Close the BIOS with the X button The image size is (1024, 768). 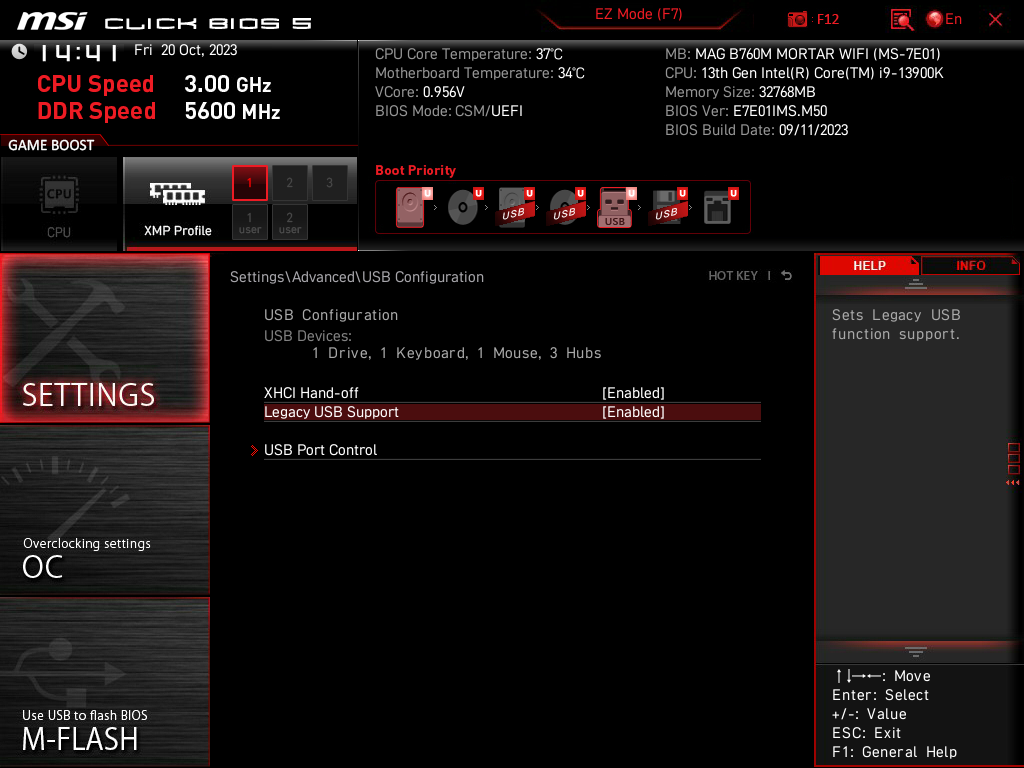click(x=995, y=20)
